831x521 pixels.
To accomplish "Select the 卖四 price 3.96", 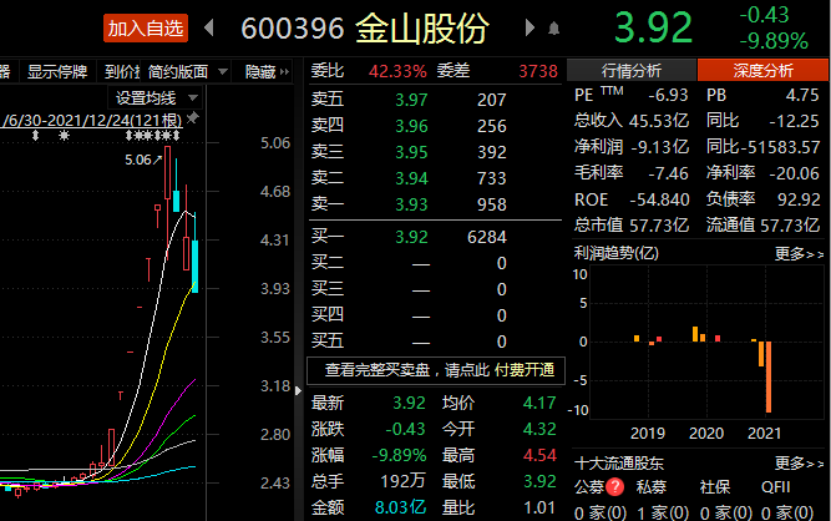I will [411, 126].
